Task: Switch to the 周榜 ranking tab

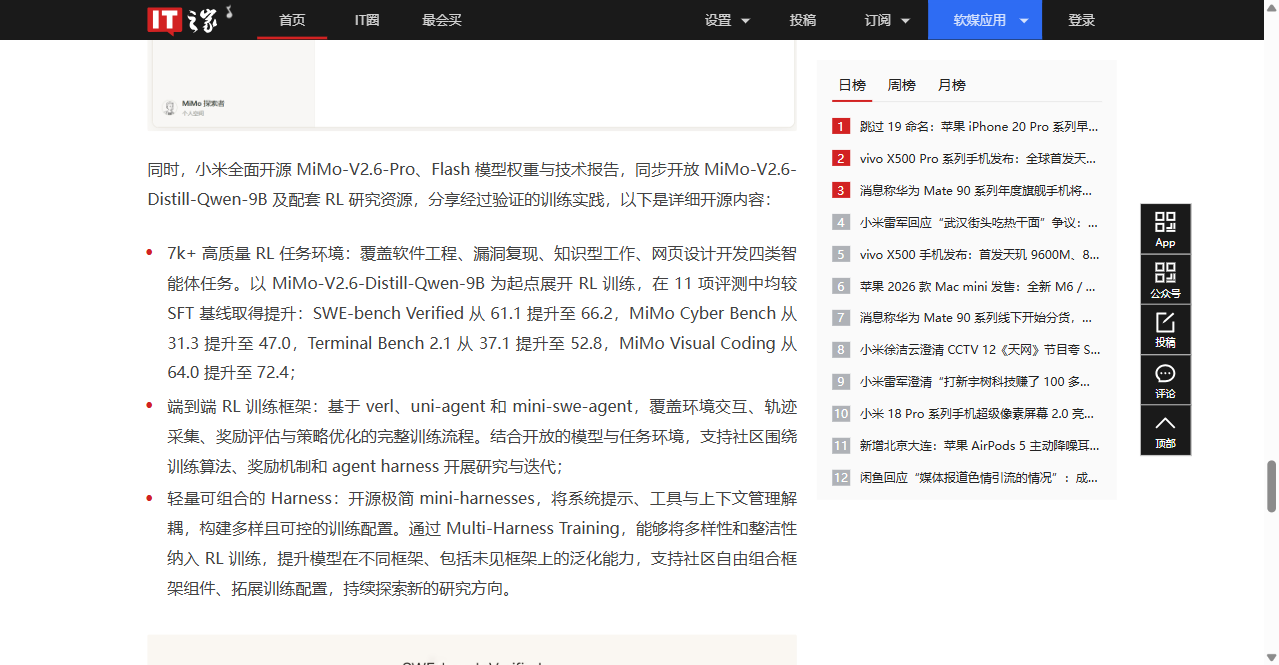Action: pyautogui.click(x=902, y=86)
